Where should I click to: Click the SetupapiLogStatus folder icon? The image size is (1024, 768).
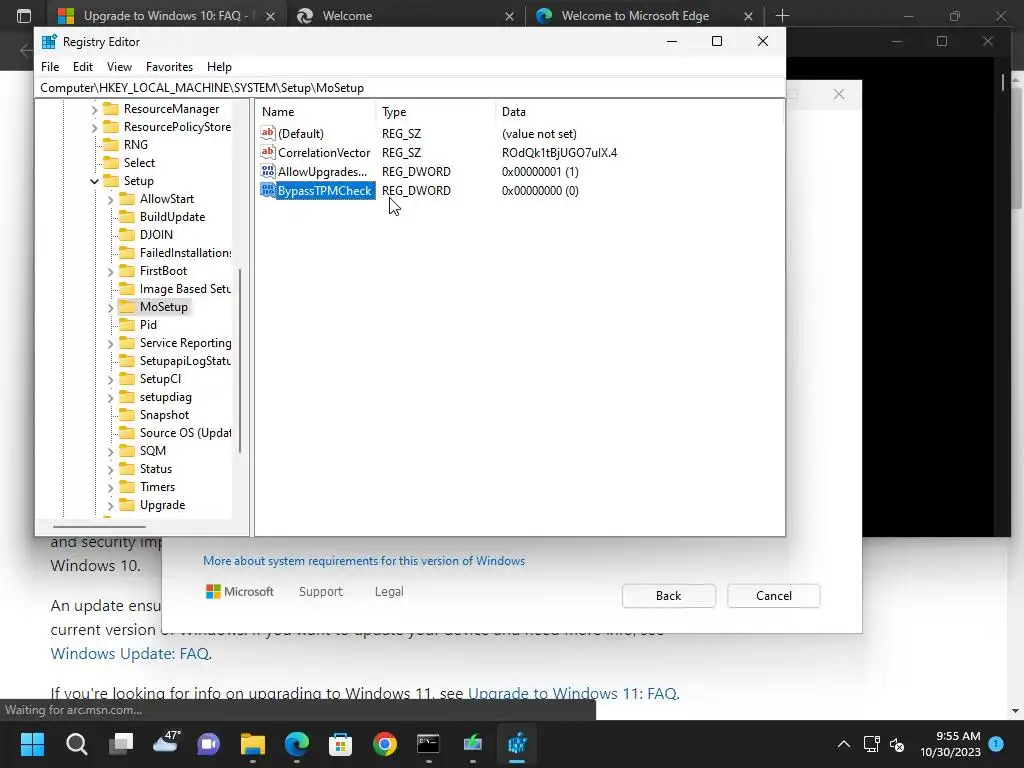(x=127, y=360)
